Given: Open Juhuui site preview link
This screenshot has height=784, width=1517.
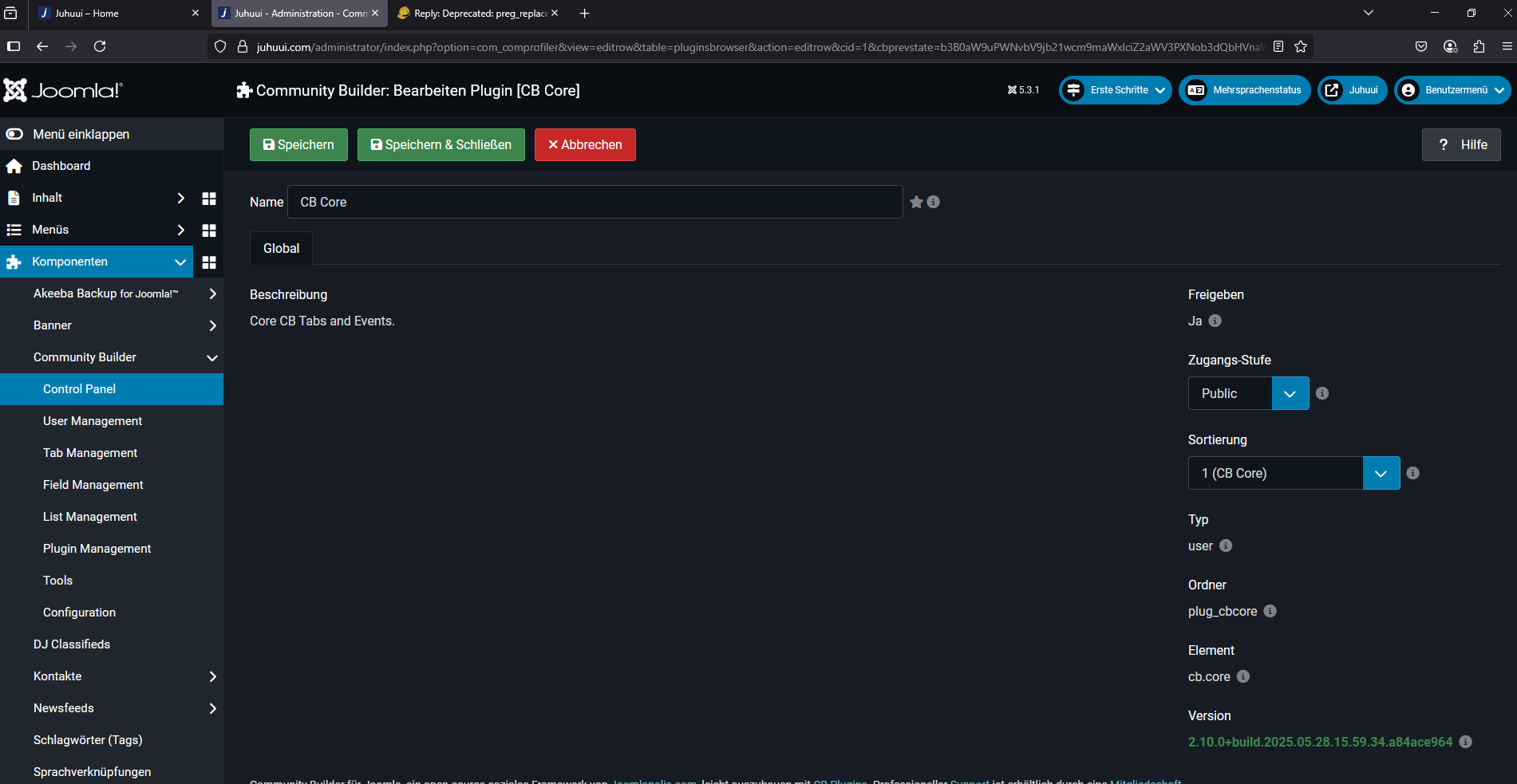Looking at the screenshot, I should pyautogui.click(x=1352, y=90).
